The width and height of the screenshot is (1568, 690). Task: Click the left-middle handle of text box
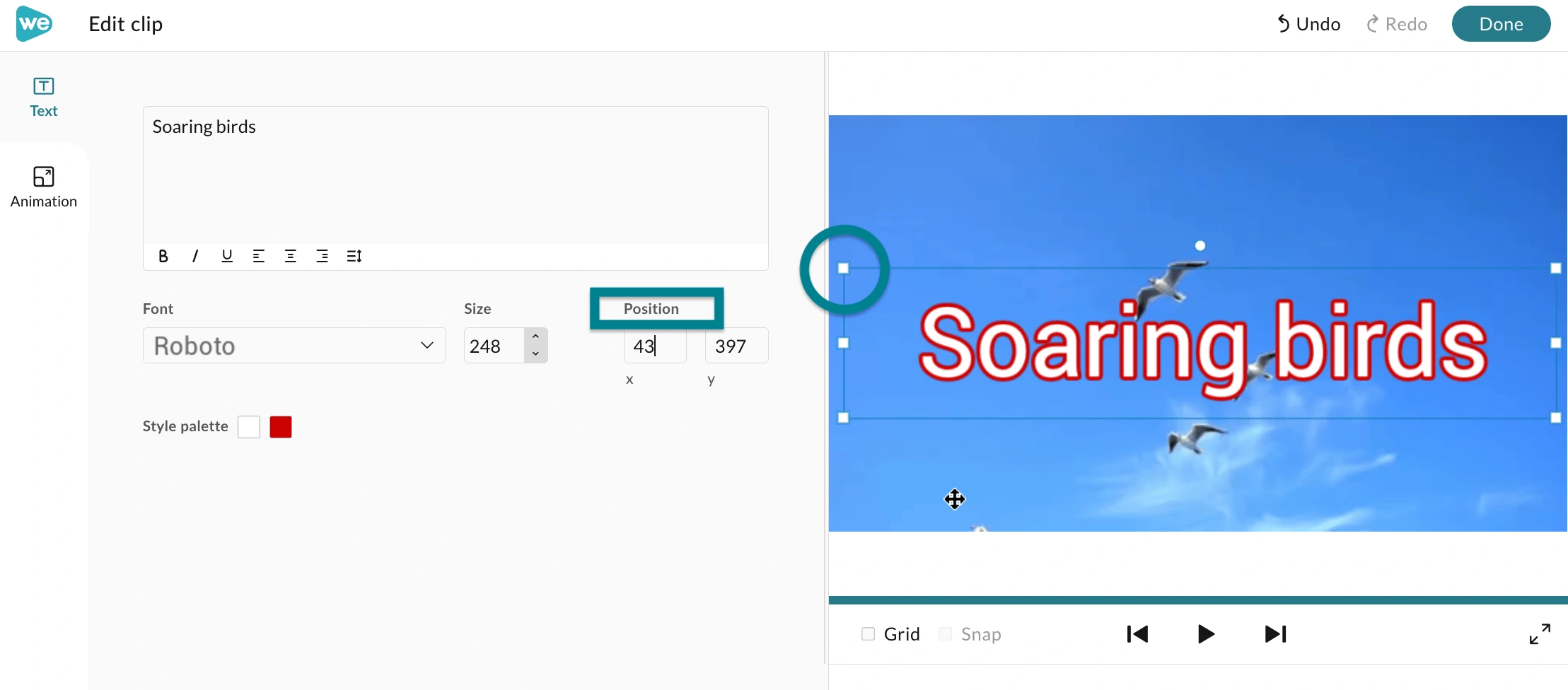pos(843,343)
